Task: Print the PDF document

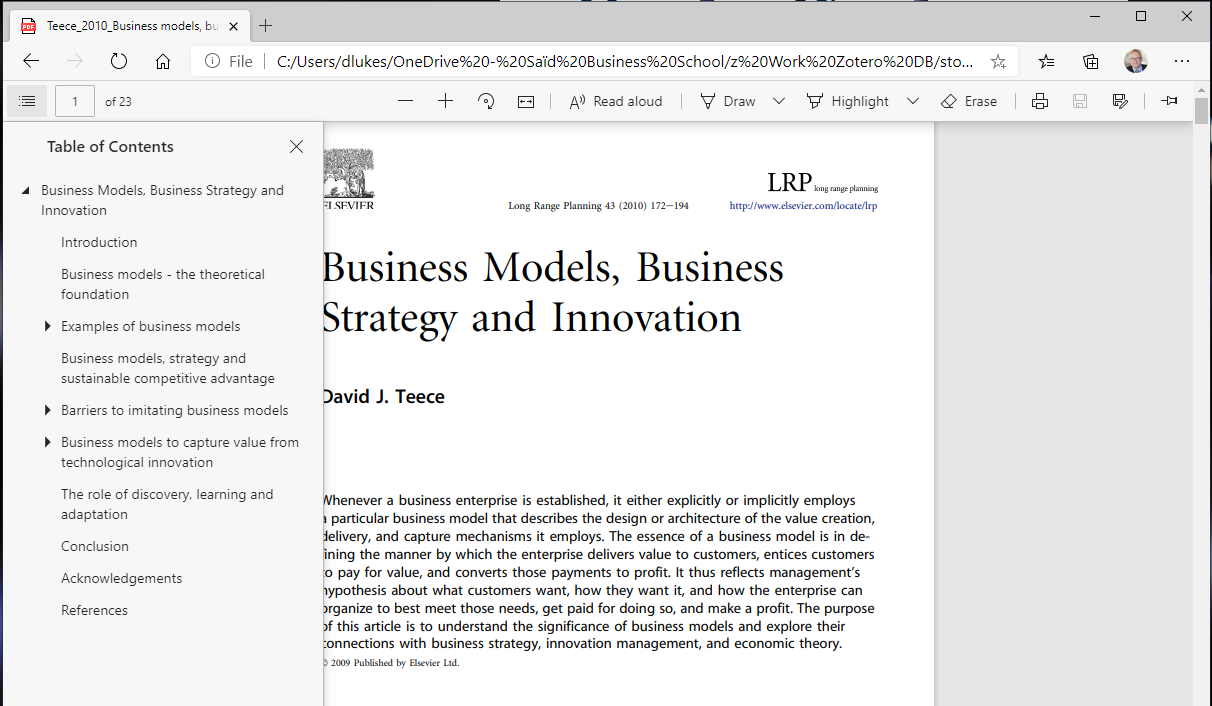Action: (1040, 101)
